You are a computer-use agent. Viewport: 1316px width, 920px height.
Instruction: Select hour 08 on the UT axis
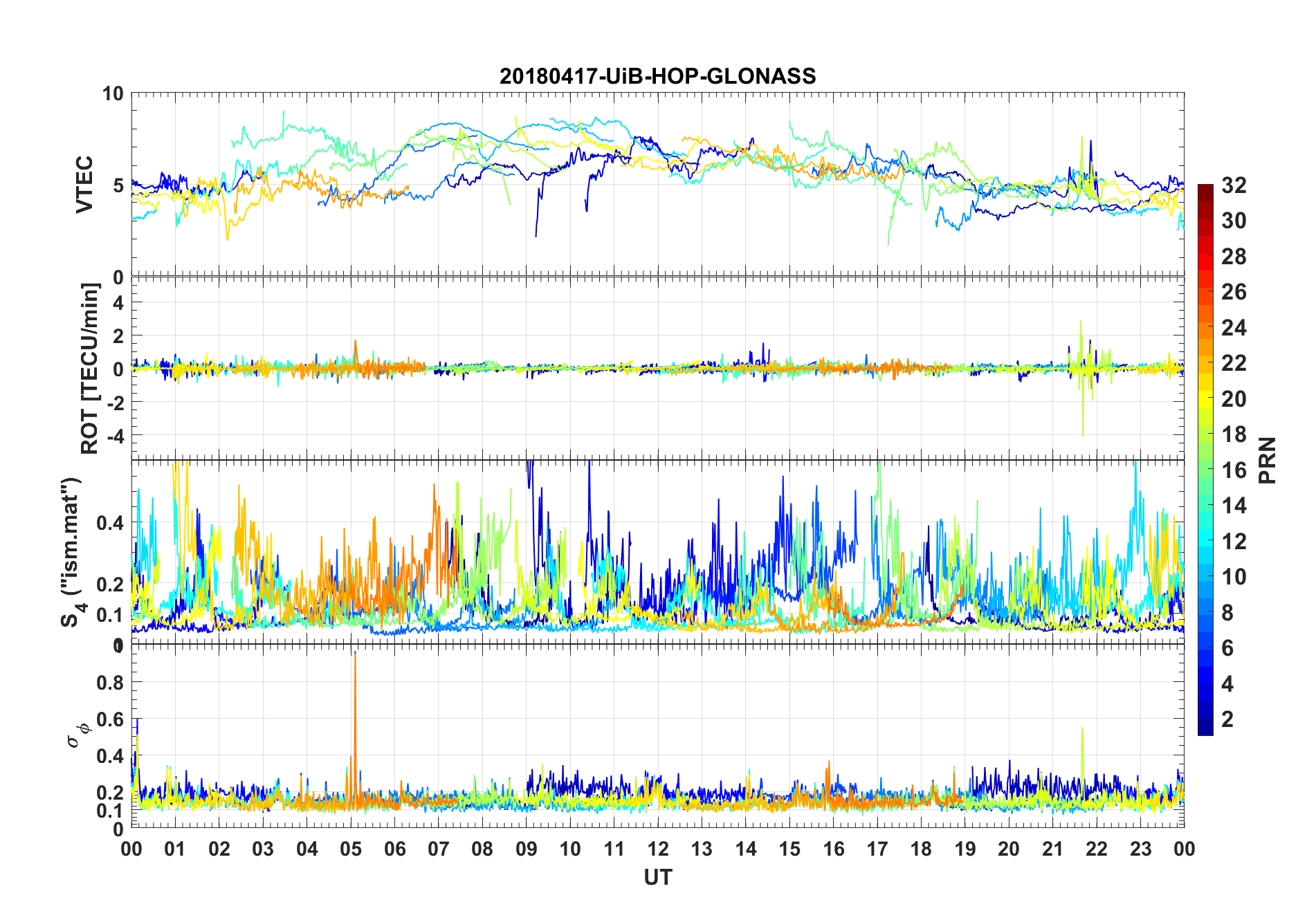[x=482, y=849]
